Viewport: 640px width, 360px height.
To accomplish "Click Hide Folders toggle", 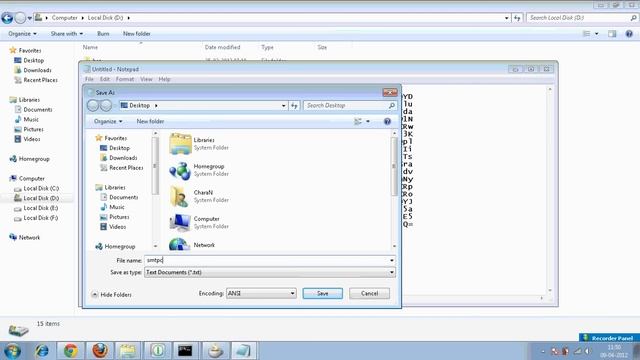I will point(111,294).
